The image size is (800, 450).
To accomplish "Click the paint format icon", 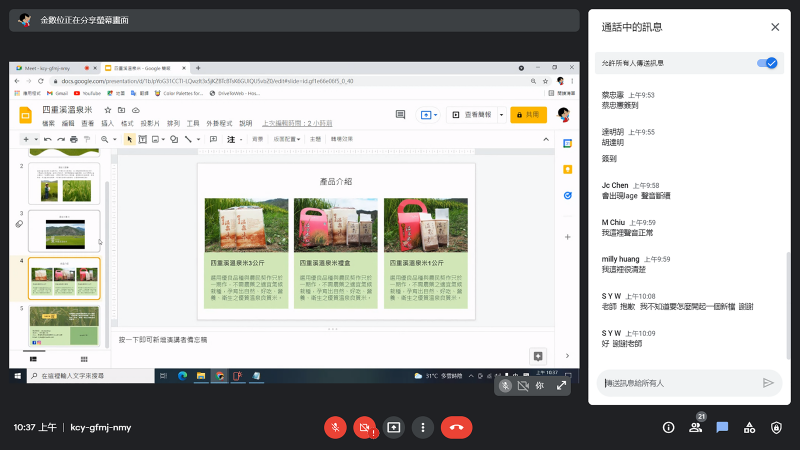I will tap(87, 139).
